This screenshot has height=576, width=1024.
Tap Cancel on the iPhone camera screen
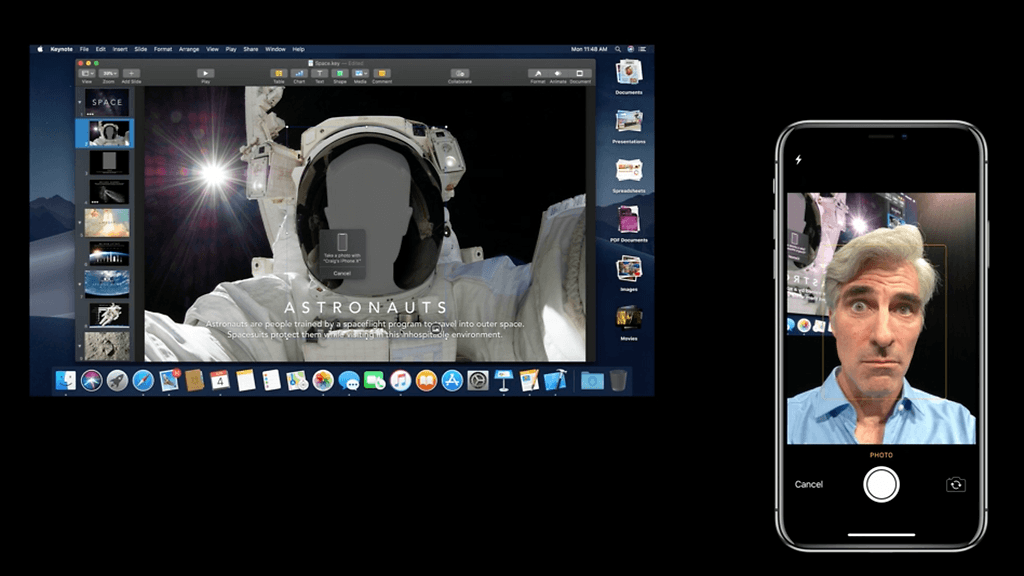pos(809,484)
